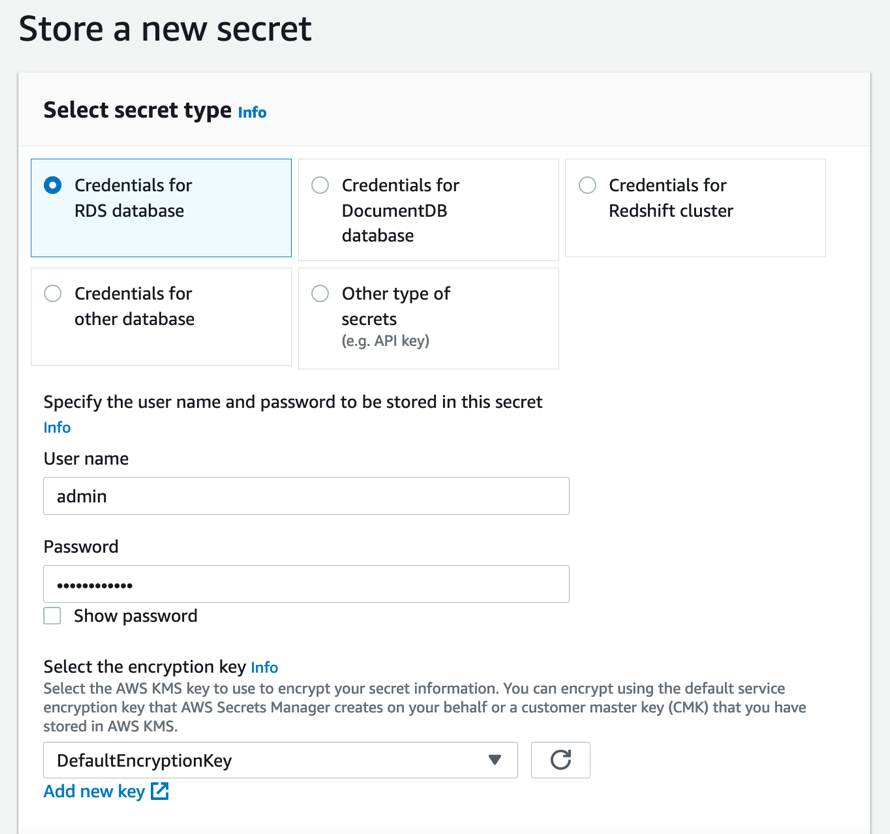Click inside the User name input field
This screenshot has width=890, height=834.
[x=306, y=495]
